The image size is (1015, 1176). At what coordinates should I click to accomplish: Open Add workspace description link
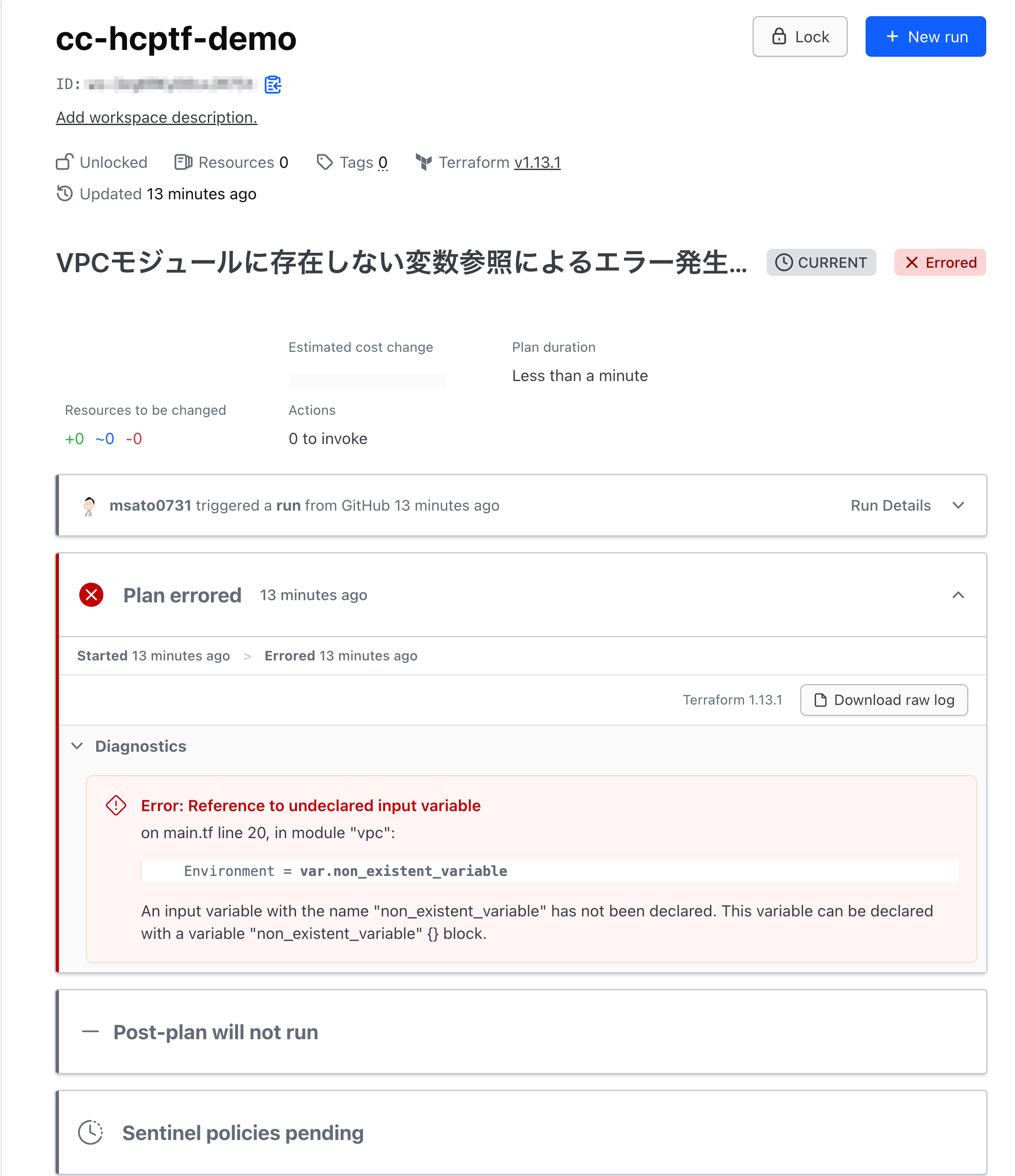click(157, 117)
